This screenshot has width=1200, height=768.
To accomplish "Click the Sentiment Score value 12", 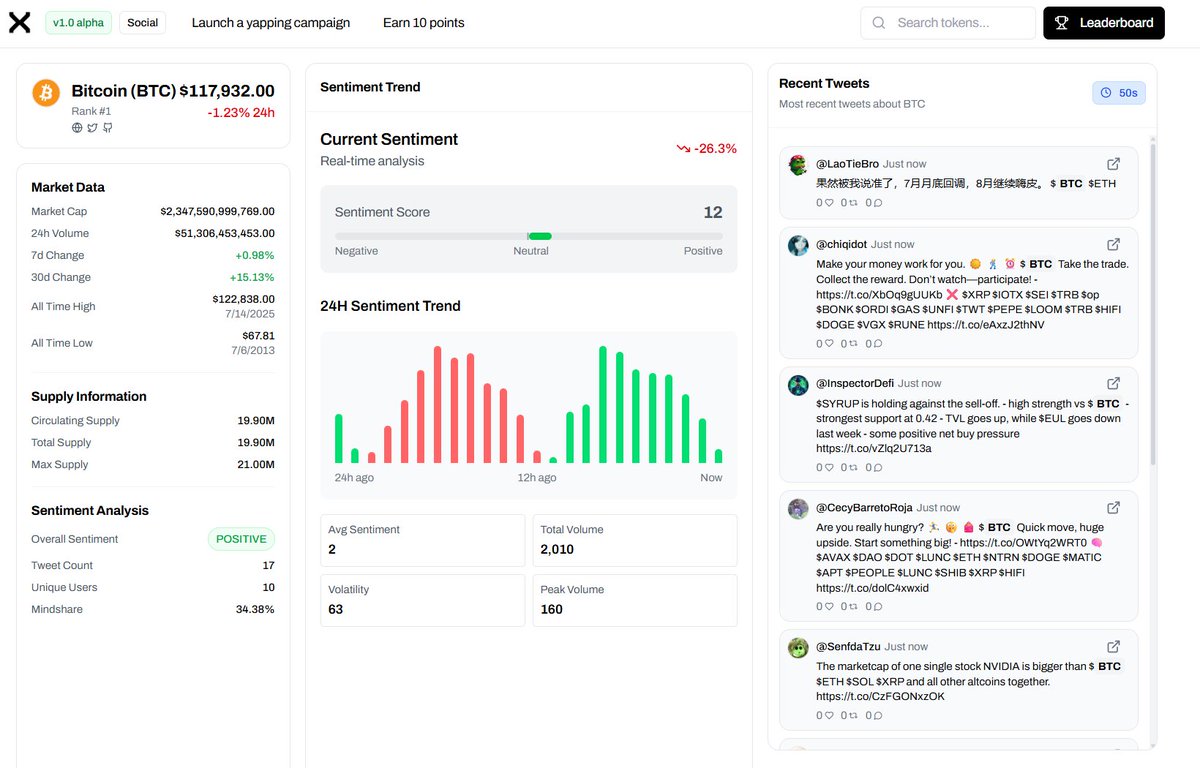I will 713,212.
